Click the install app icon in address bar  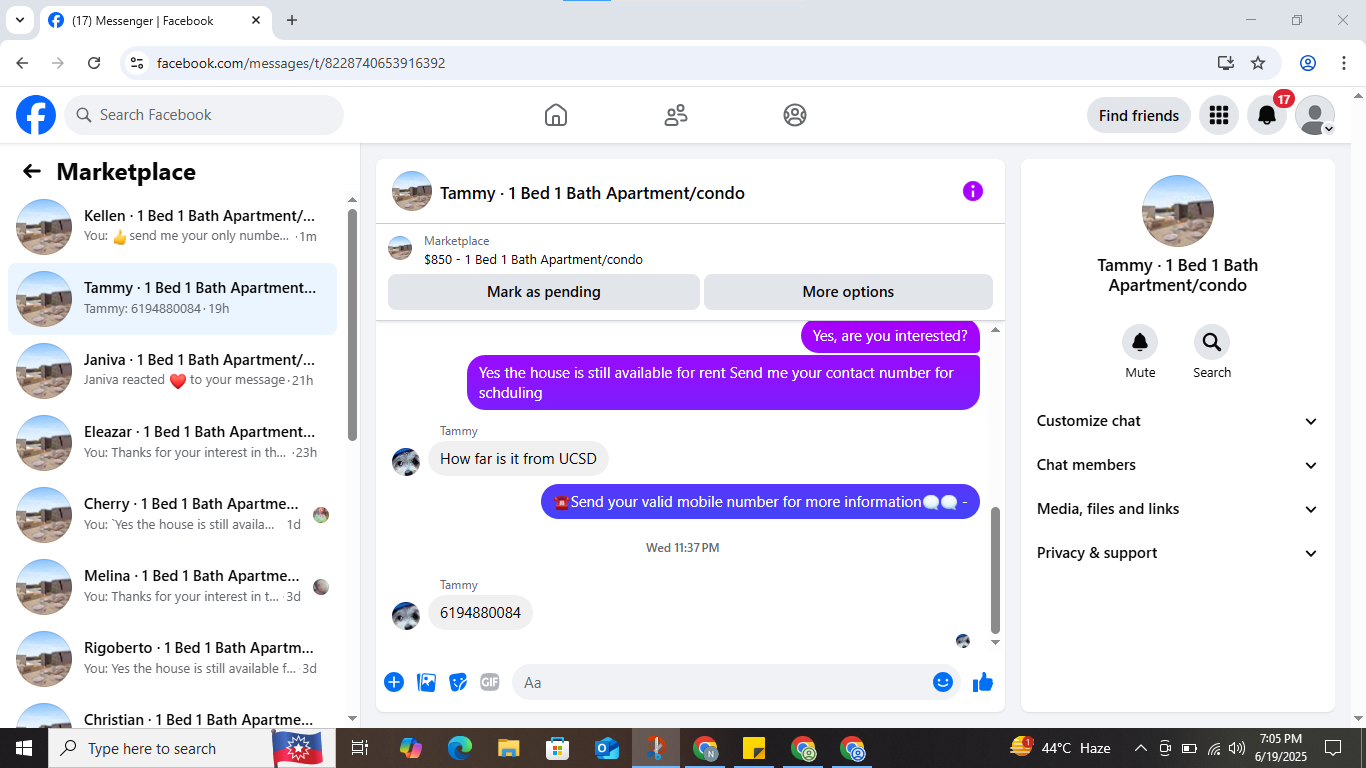(1226, 63)
